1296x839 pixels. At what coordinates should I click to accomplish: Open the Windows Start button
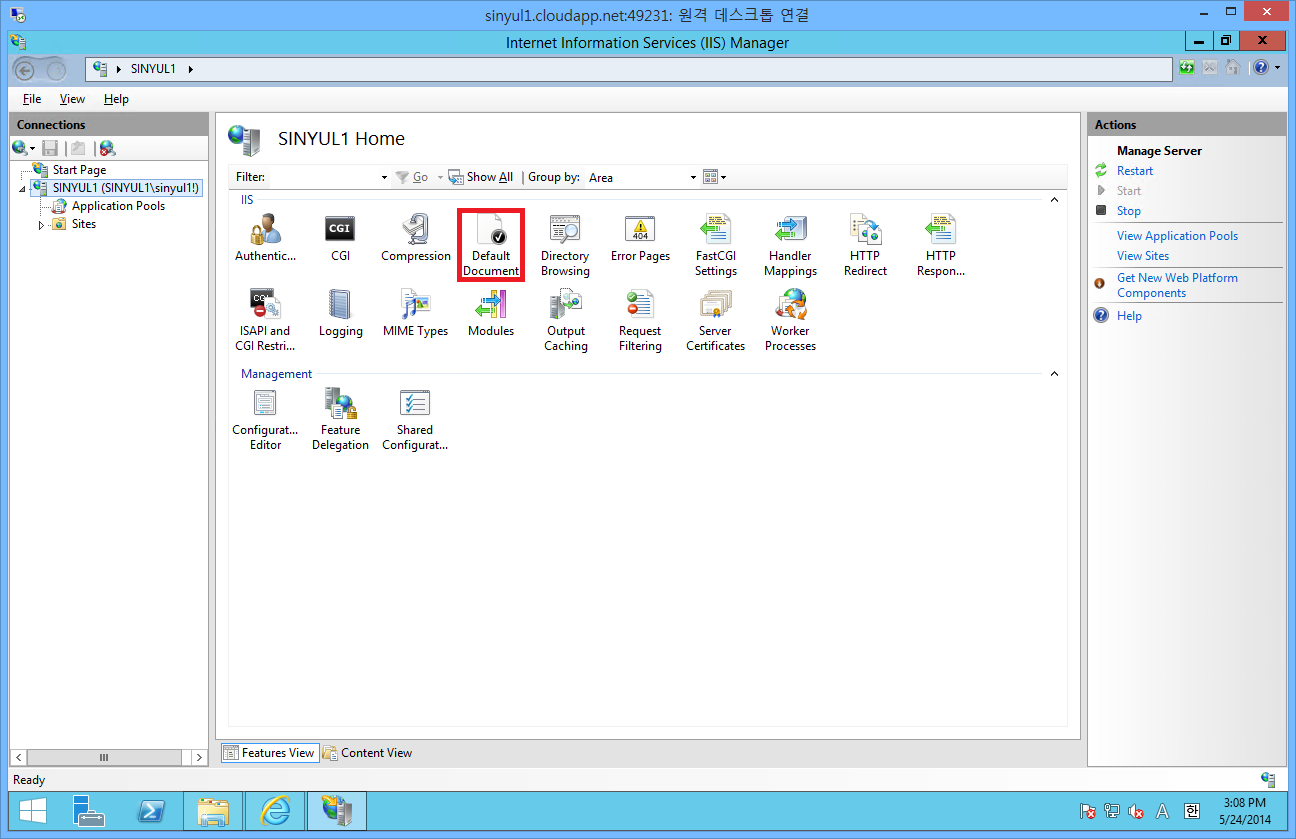pos(33,811)
